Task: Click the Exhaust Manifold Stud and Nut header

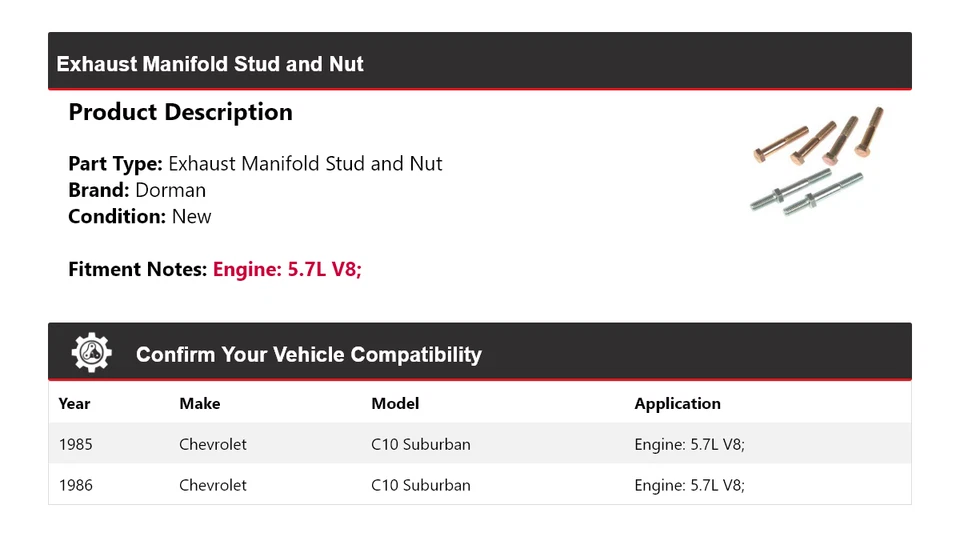Action: point(210,64)
